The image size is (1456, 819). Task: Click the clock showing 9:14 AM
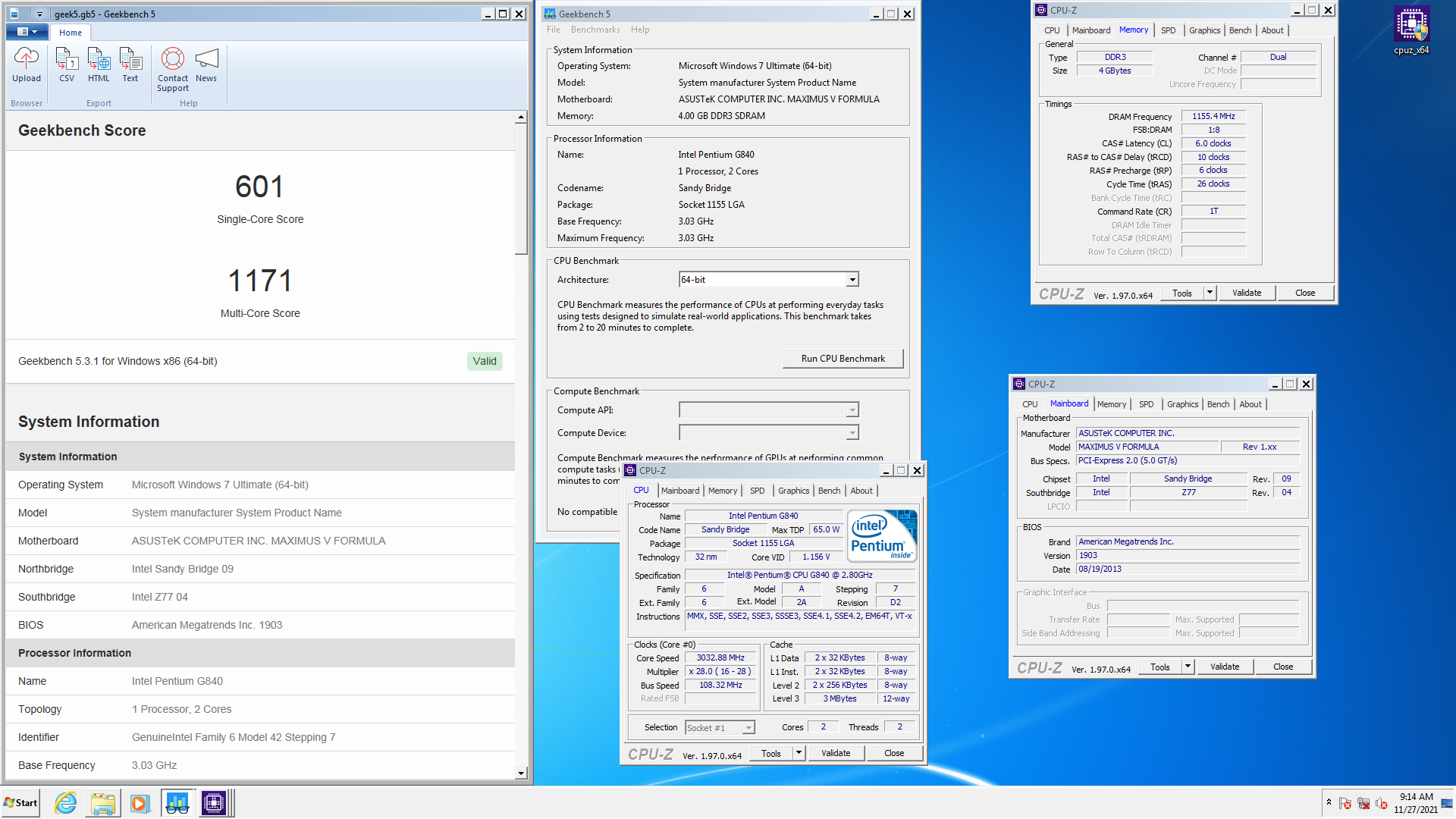(1416, 797)
